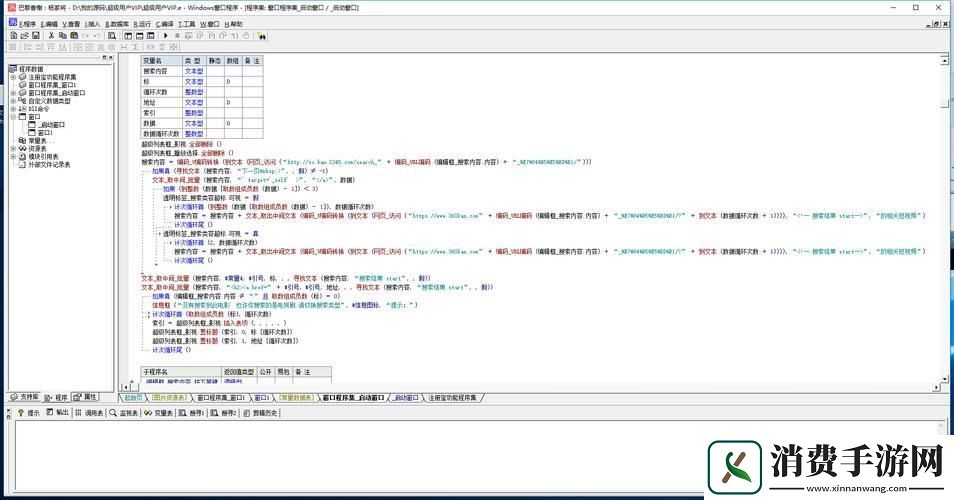Viewport: 954px width, 500px height.
Task: Click the code editor vertical scrollbar up arrow
Action: [944, 60]
